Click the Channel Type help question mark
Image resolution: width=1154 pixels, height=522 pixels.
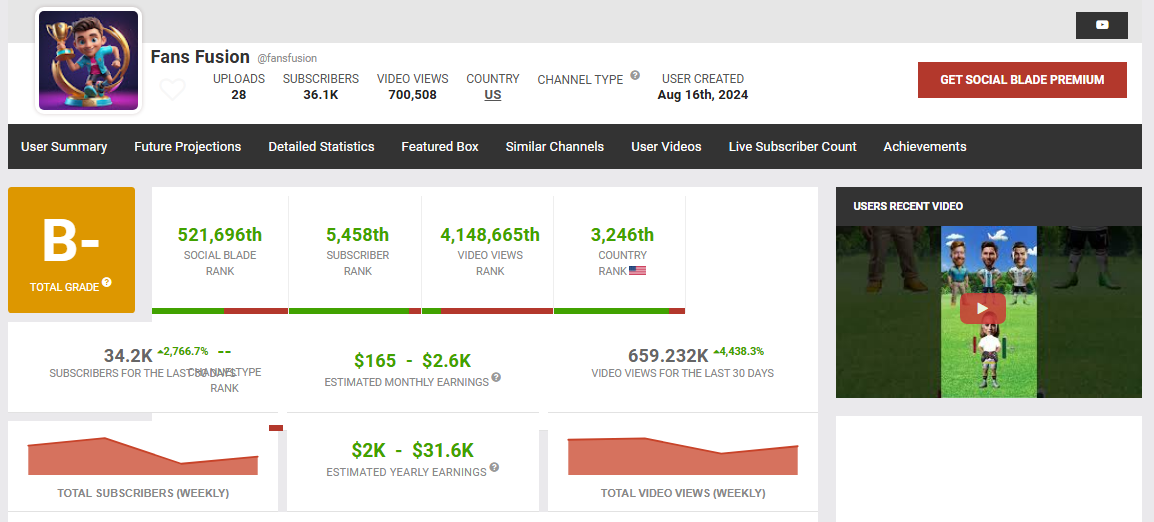point(635,75)
